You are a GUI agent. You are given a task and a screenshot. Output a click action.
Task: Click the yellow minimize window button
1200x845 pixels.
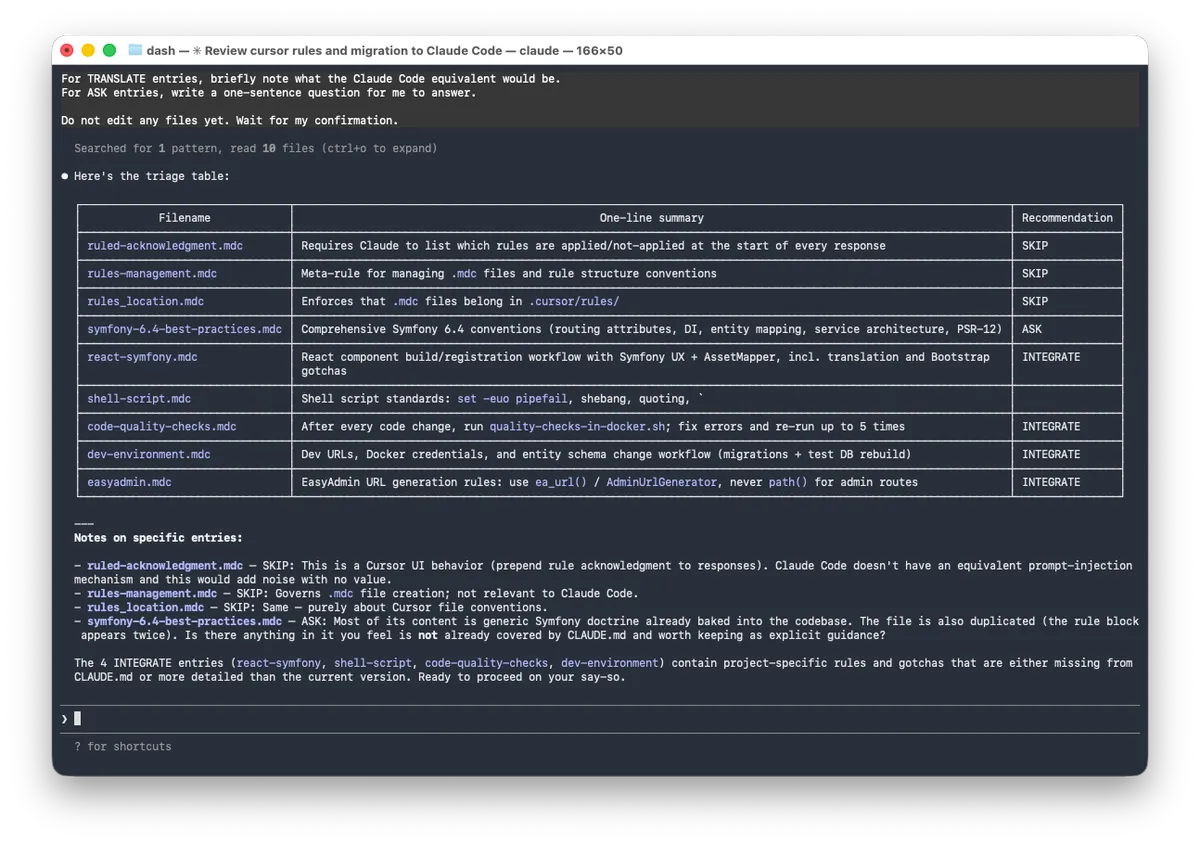(88, 50)
